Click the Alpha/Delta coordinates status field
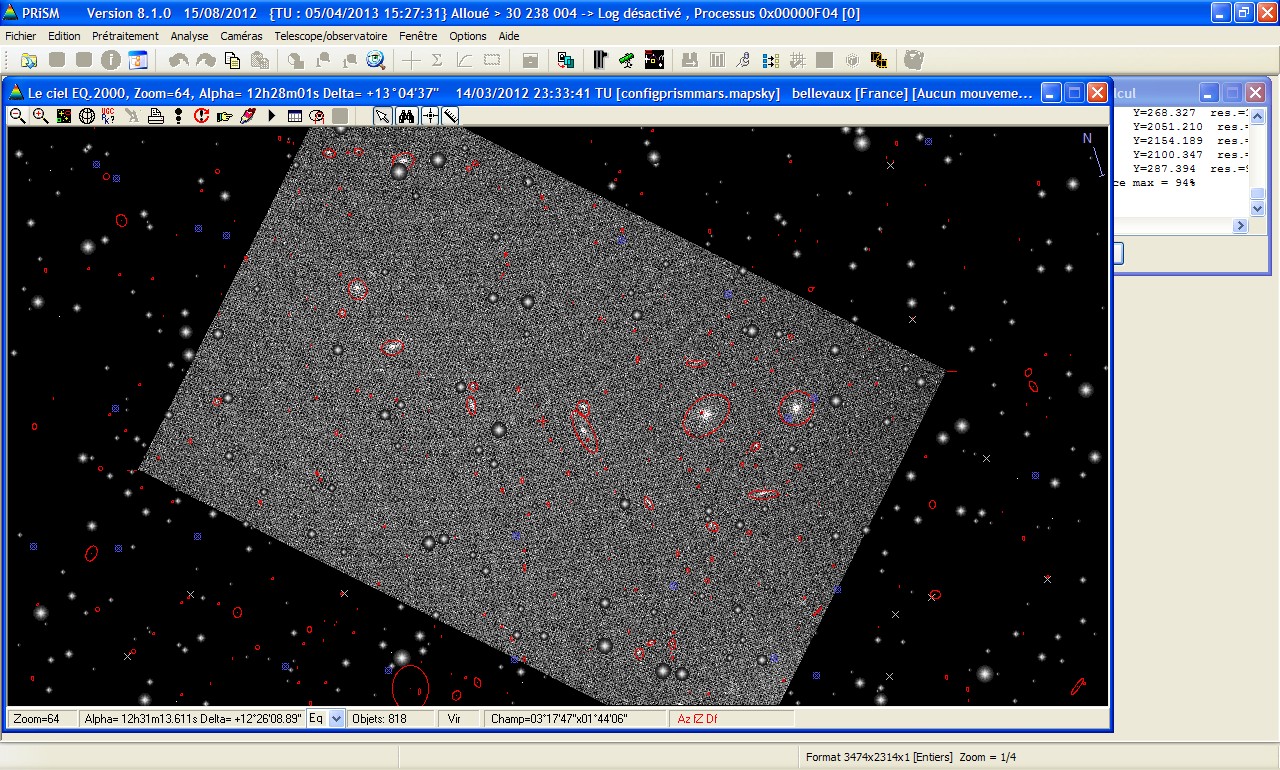This screenshot has width=1280, height=770. [x=193, y=719]
